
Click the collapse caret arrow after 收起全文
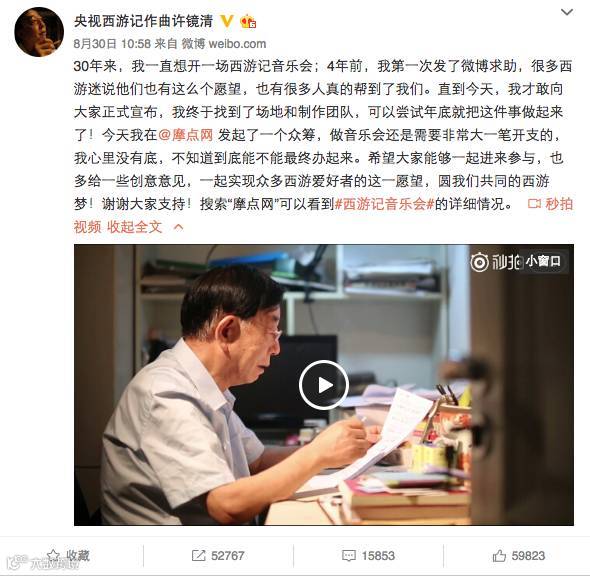click(178, 227)
